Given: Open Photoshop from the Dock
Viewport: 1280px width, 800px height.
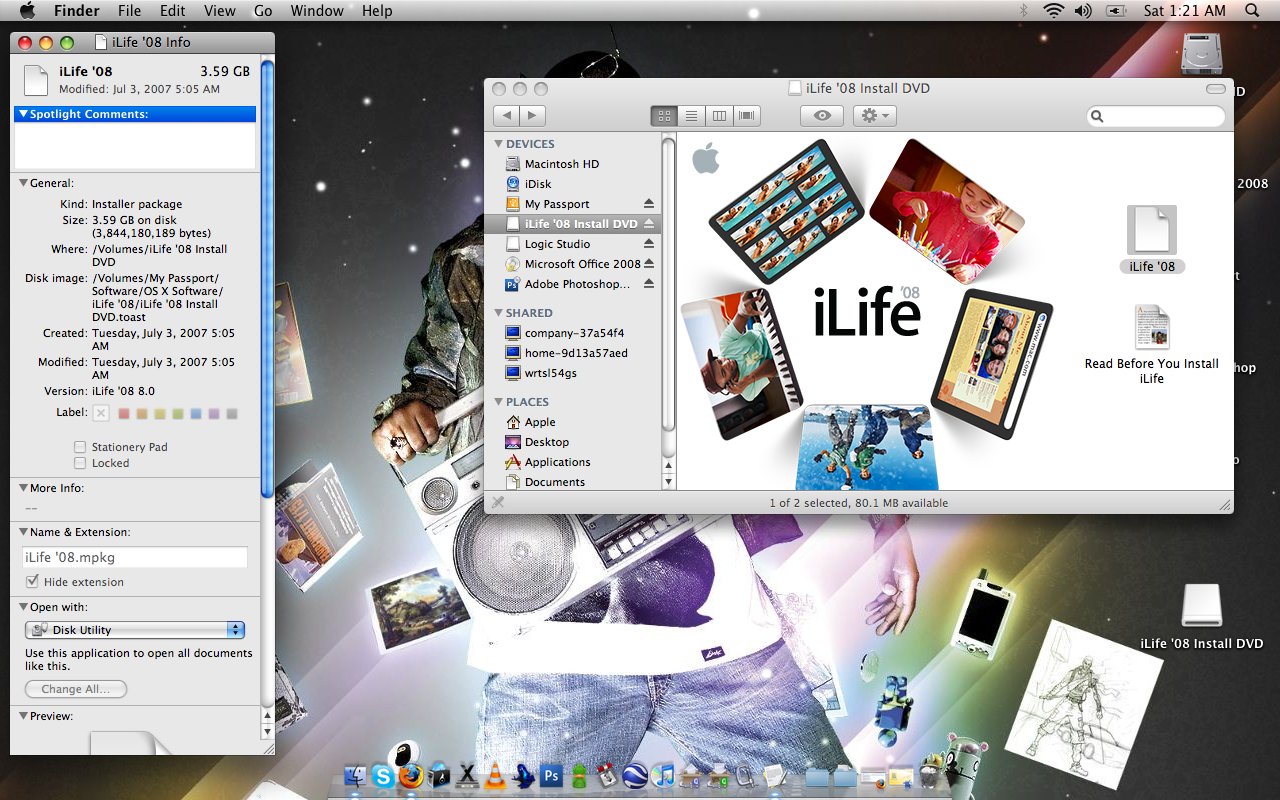Looking at the screenshot, I should point(550,775).
